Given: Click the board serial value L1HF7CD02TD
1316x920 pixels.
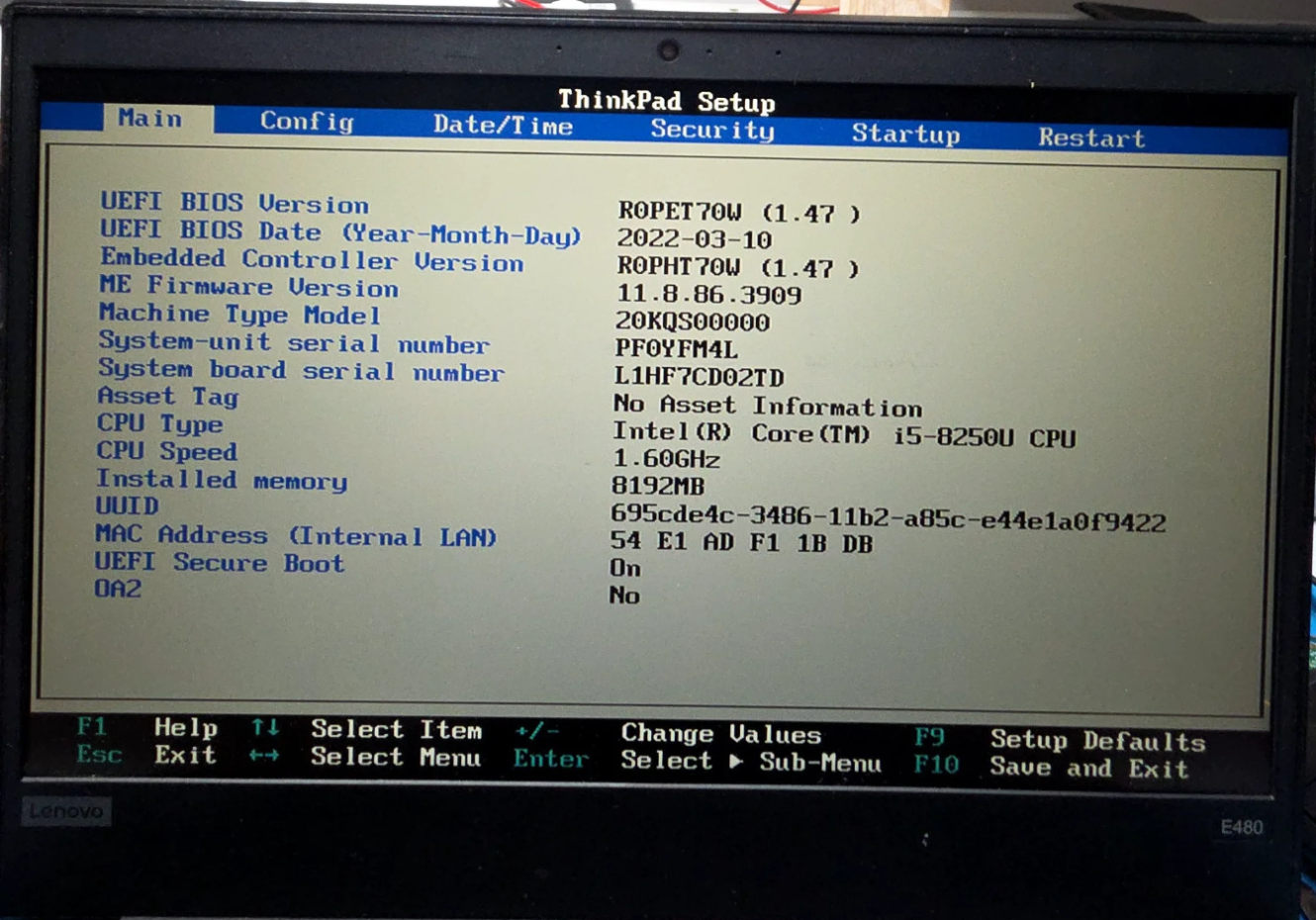Looking at the screenshot, I should [700, 377].
